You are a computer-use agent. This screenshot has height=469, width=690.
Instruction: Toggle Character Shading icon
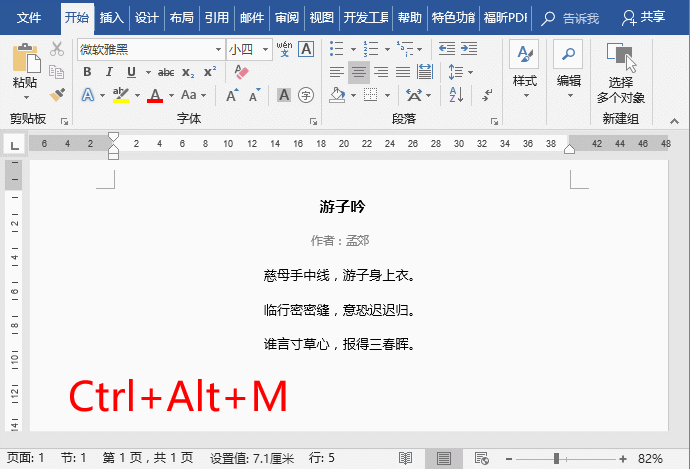point(284,95)
